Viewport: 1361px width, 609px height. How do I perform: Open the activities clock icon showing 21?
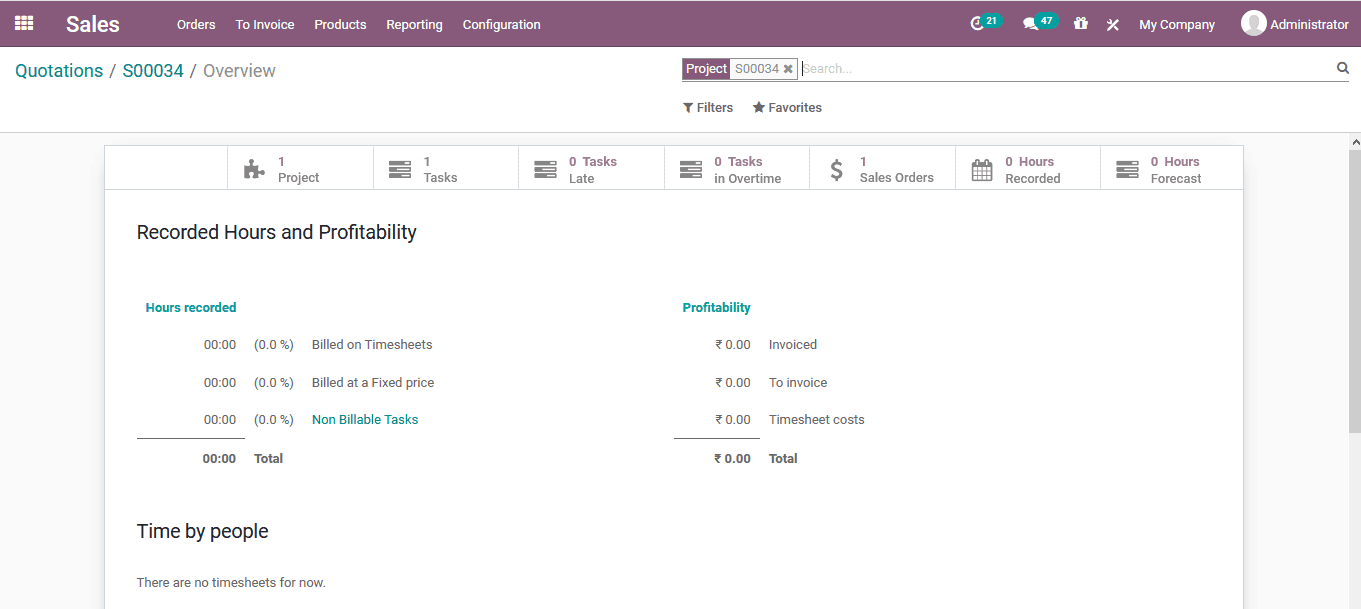point(977,24)
